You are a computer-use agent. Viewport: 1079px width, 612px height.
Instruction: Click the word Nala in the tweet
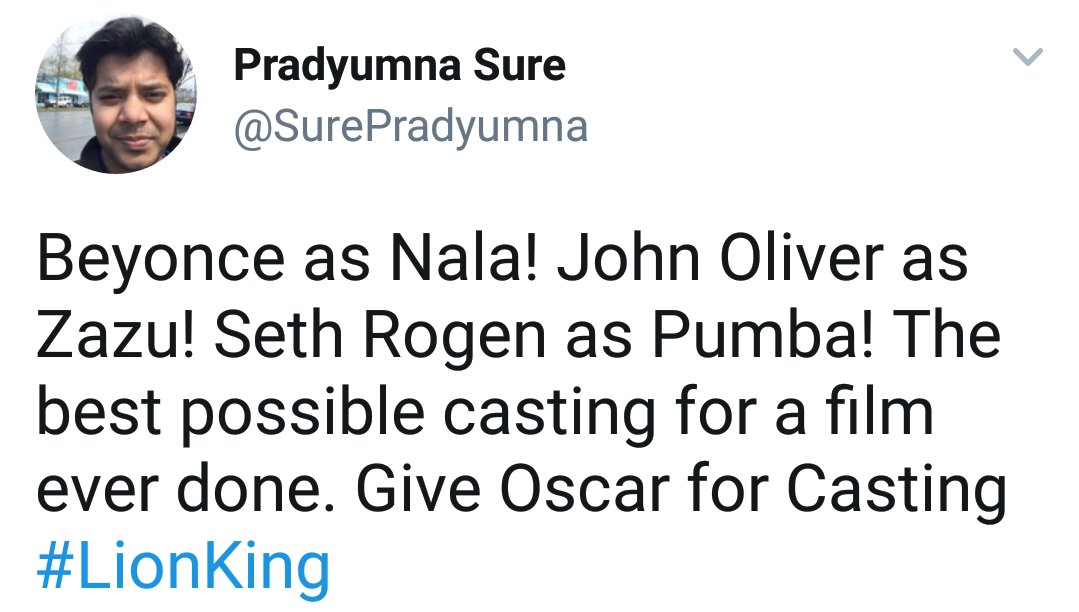coord(456,258)
